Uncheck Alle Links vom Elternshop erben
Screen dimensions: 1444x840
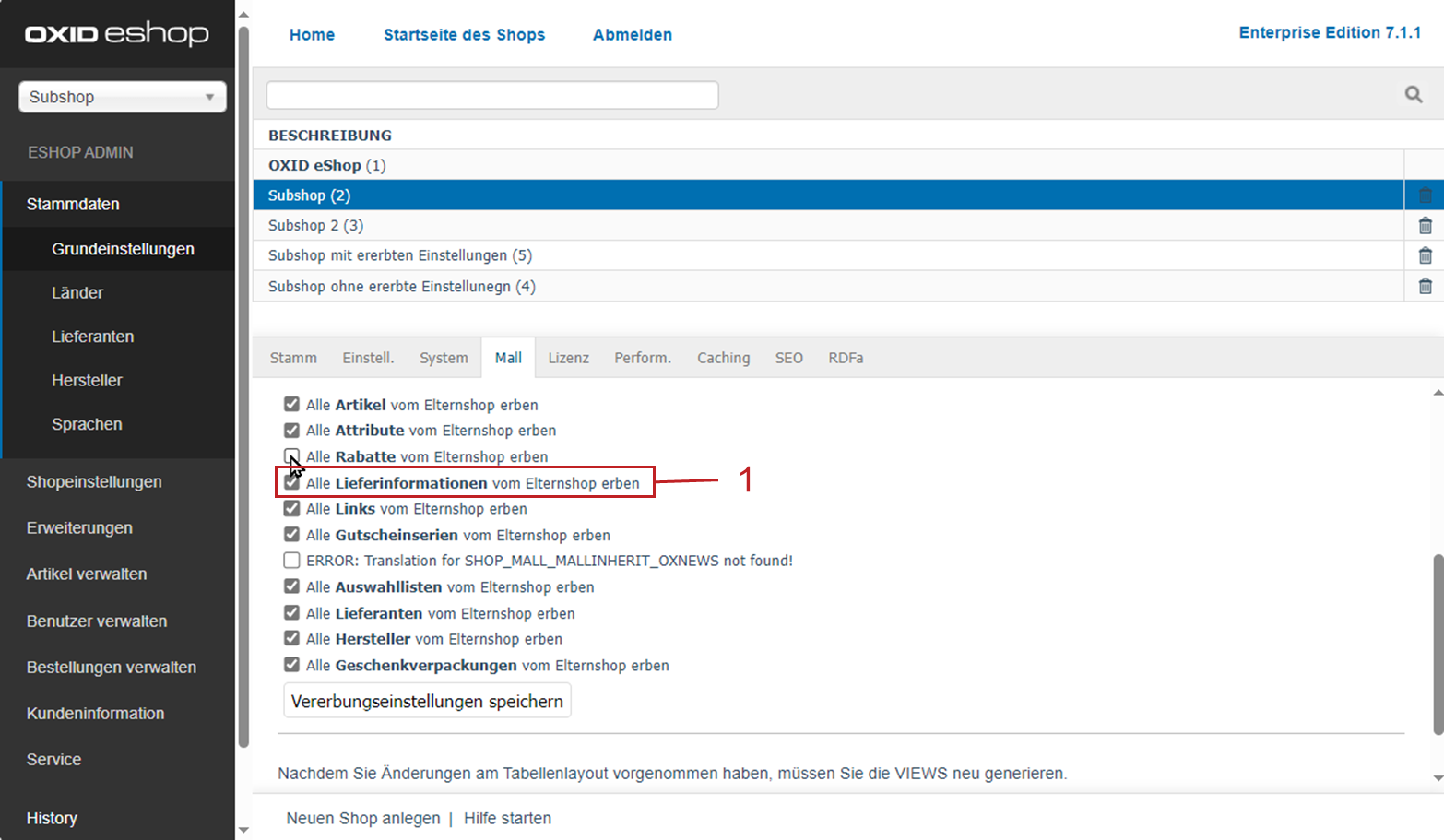click(x=291, y=508)
